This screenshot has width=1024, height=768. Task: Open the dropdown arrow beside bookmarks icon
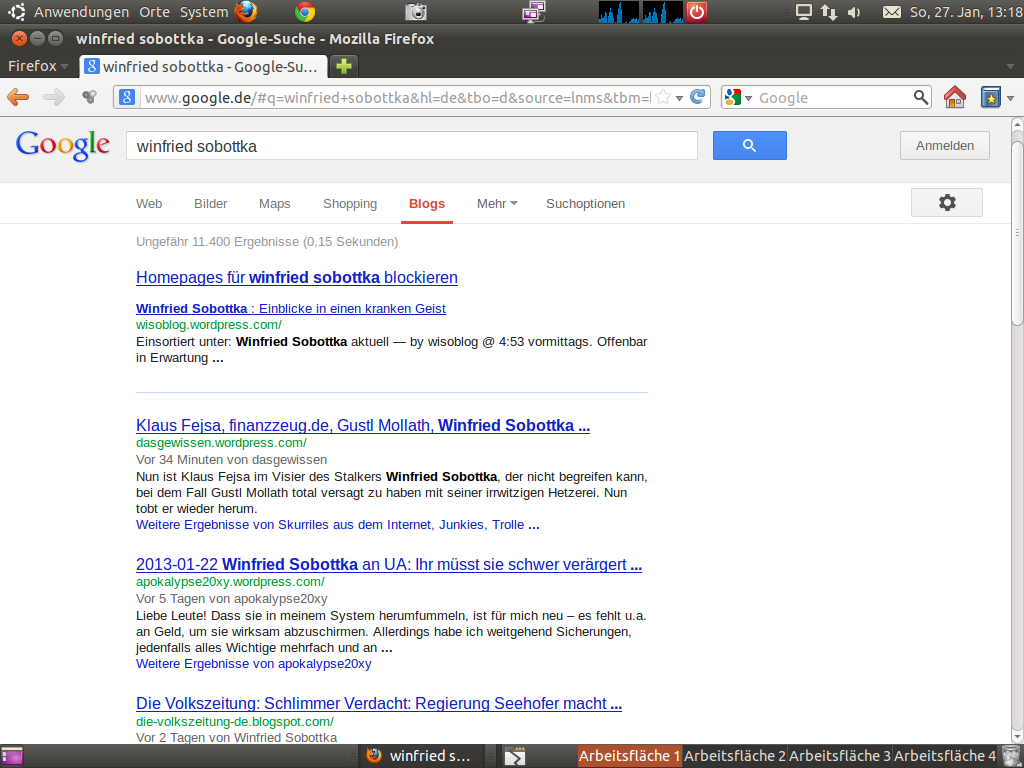click(1011, 98)
